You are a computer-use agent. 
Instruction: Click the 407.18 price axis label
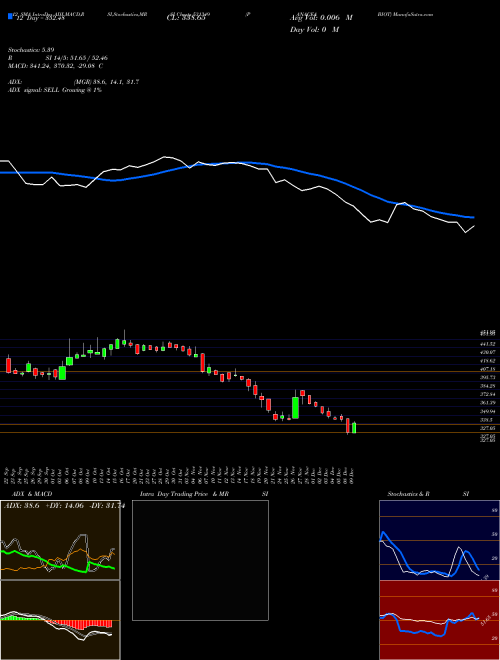point(487,369)
